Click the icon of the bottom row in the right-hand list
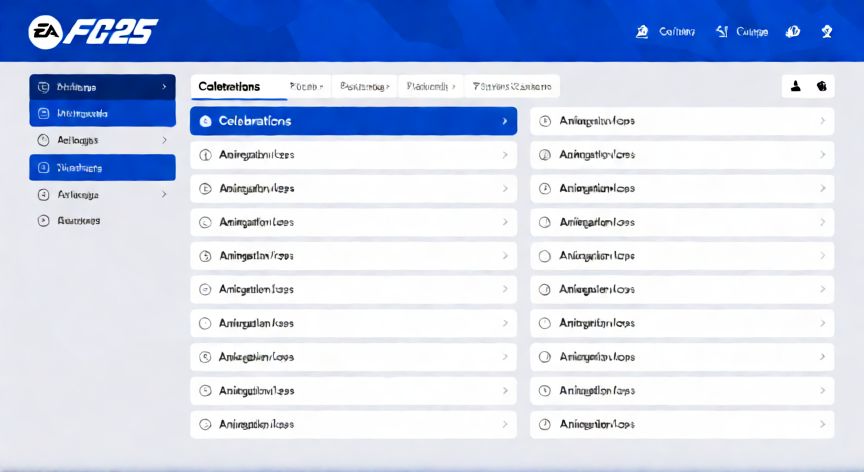Screen dimensions: 864x472 point(545,424)
